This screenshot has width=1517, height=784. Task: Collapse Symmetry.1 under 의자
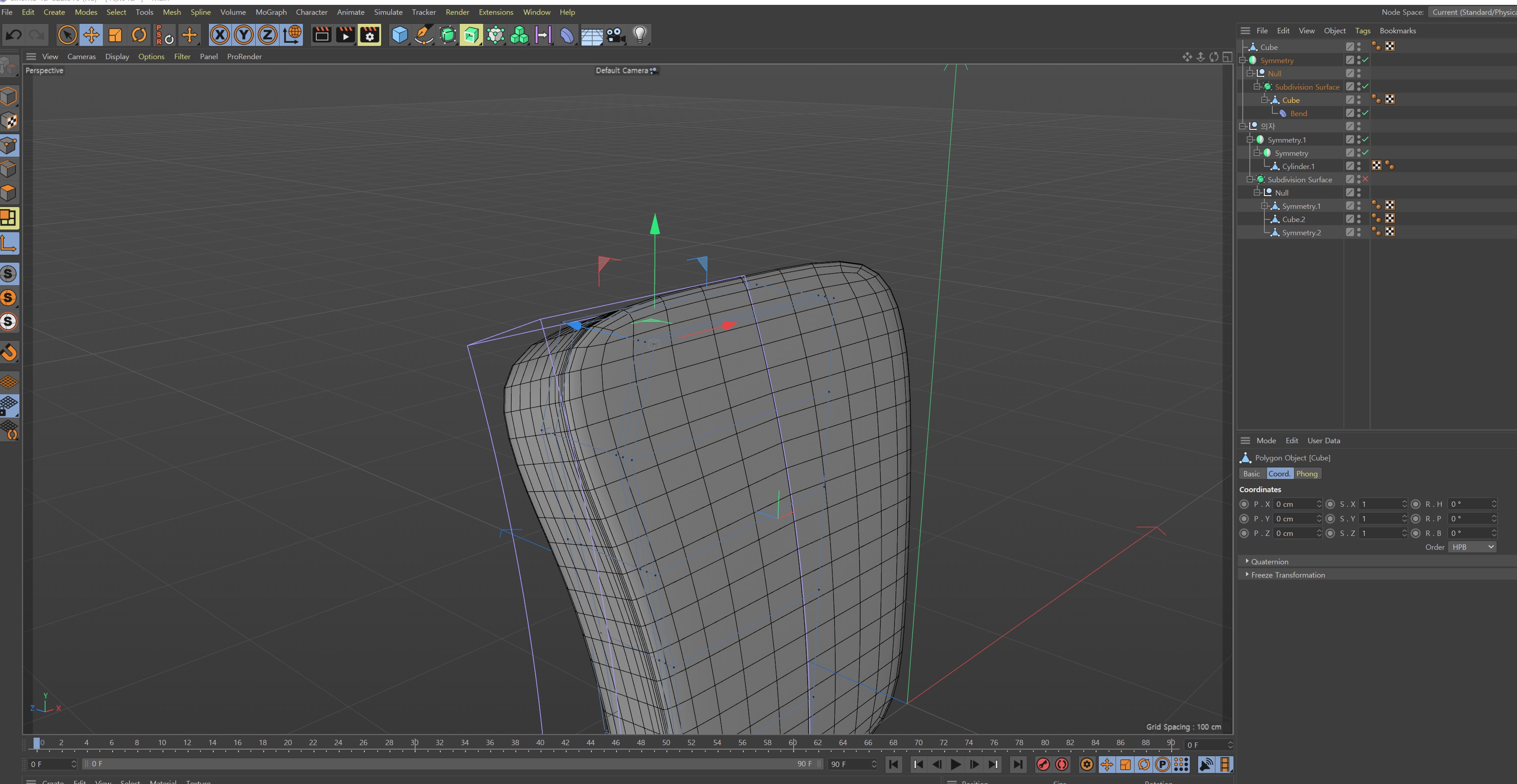click(1250, 139)
